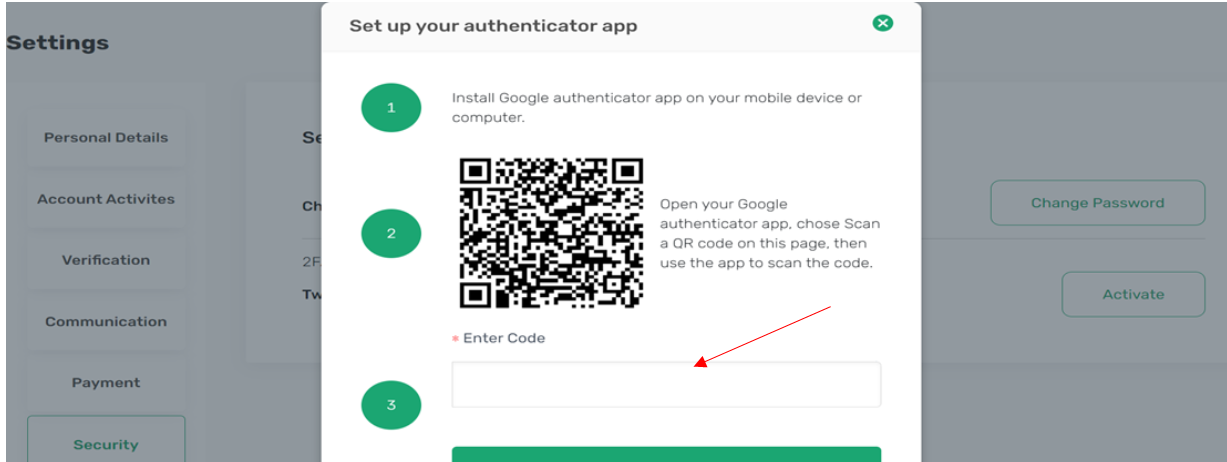
Task: Switch to the Verification tab
Action: 106,260
